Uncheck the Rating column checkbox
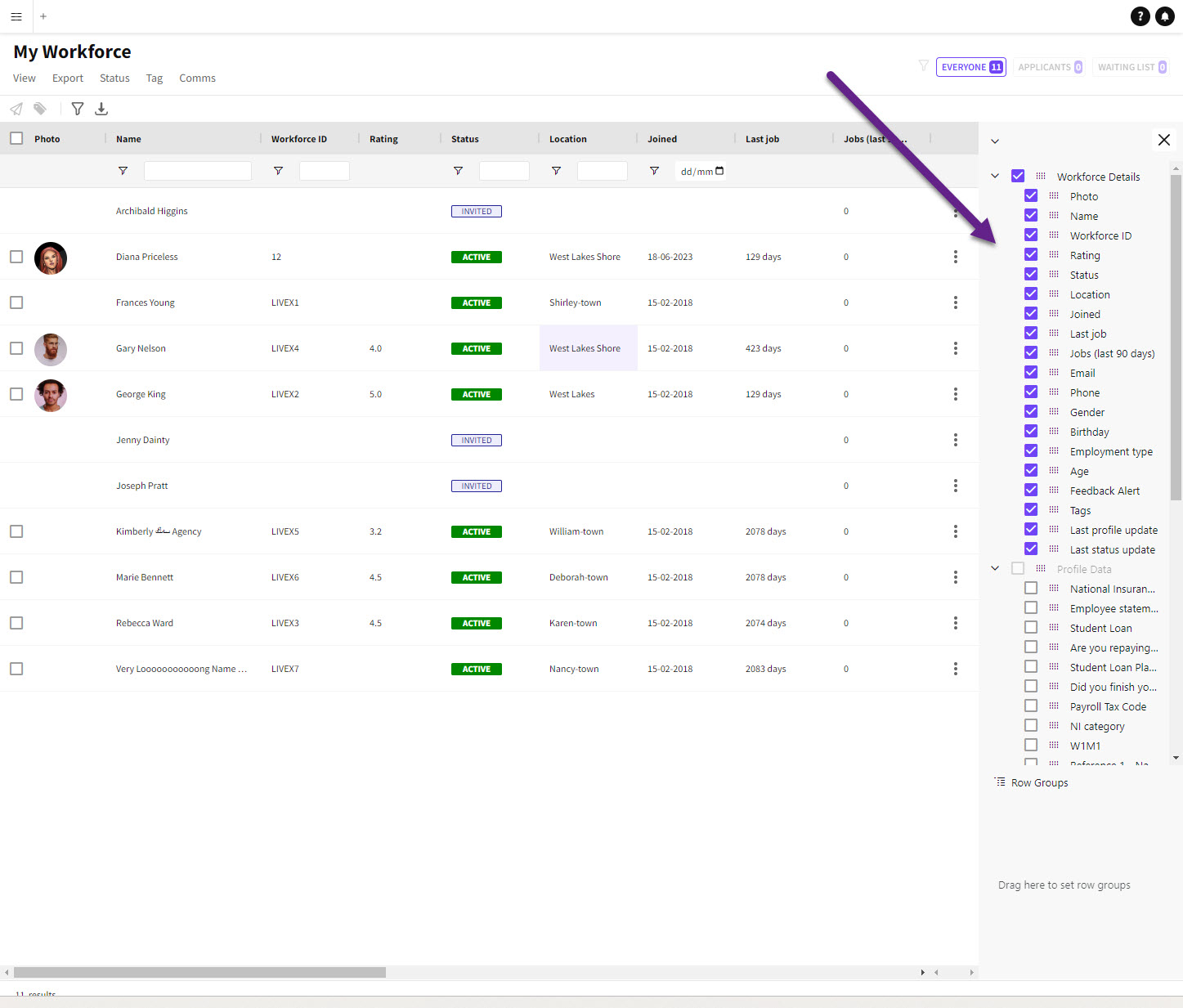The image size is (1183, 1008). point(1031,255)
